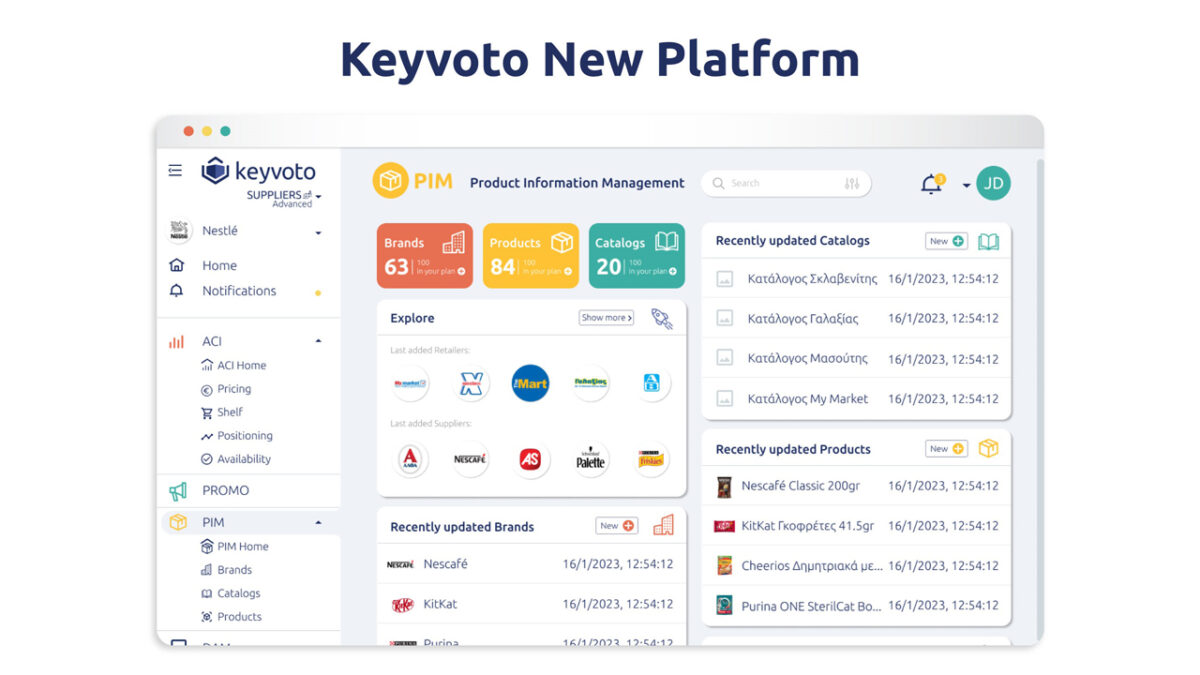Viewport: 1200px width, 675px height.
Task: Add a new product with New button
Action: point(946,449)
